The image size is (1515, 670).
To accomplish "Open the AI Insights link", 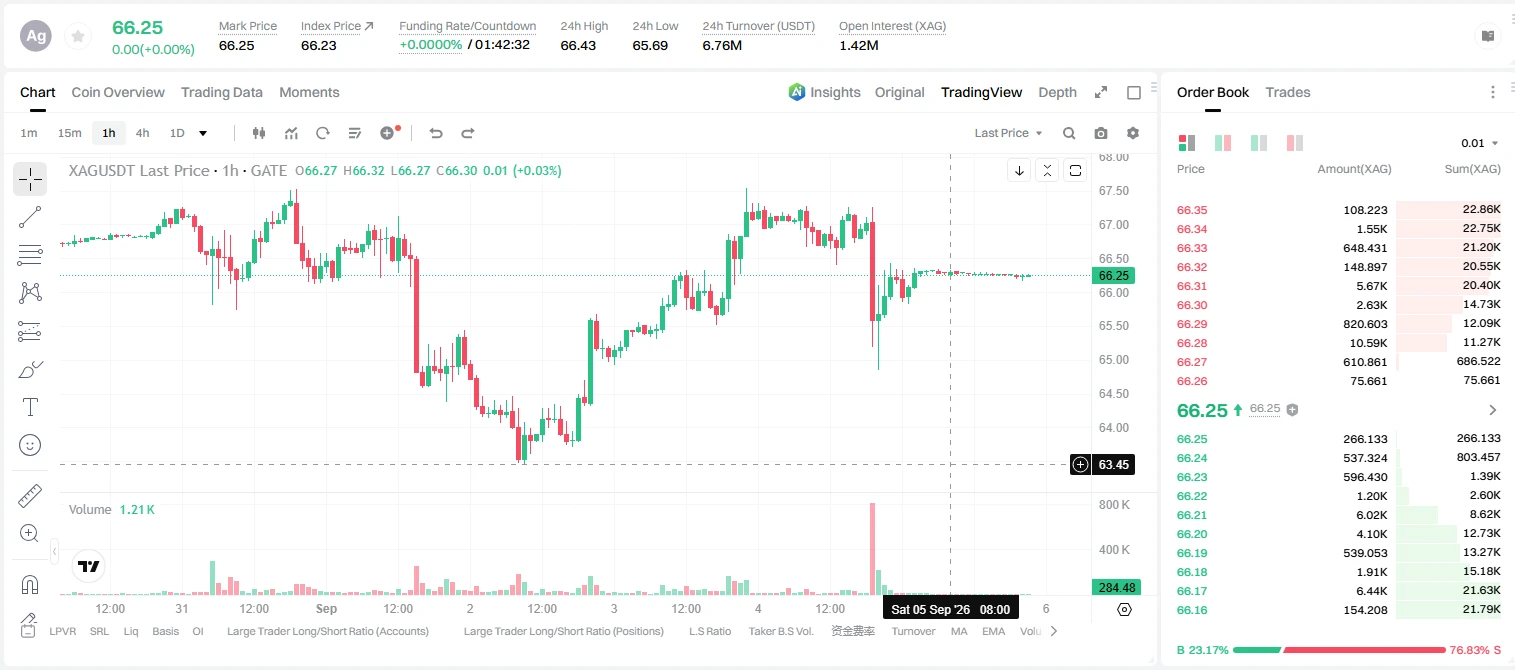I will (x=824, y=92).
